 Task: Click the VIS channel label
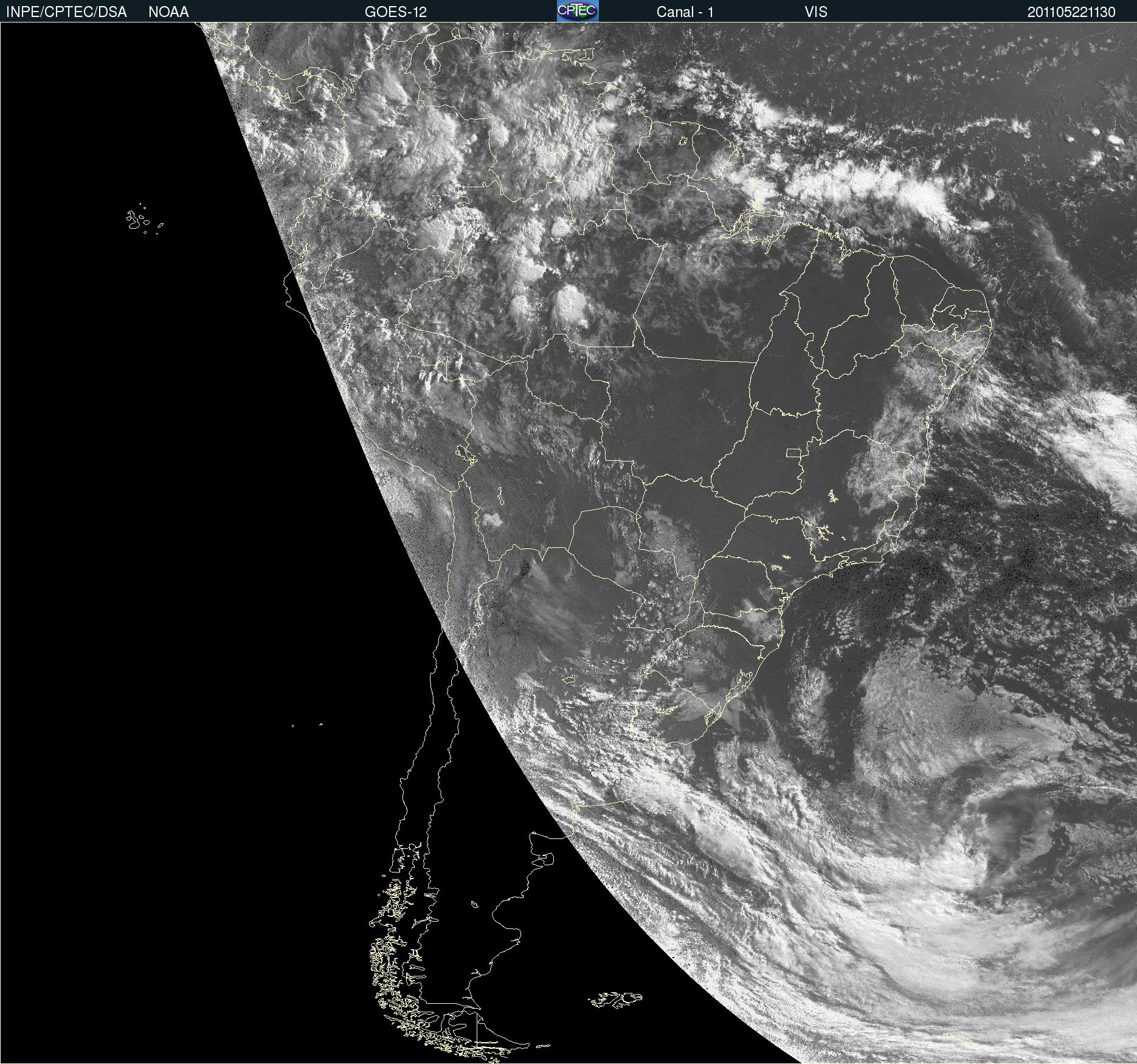click(816, 12)
